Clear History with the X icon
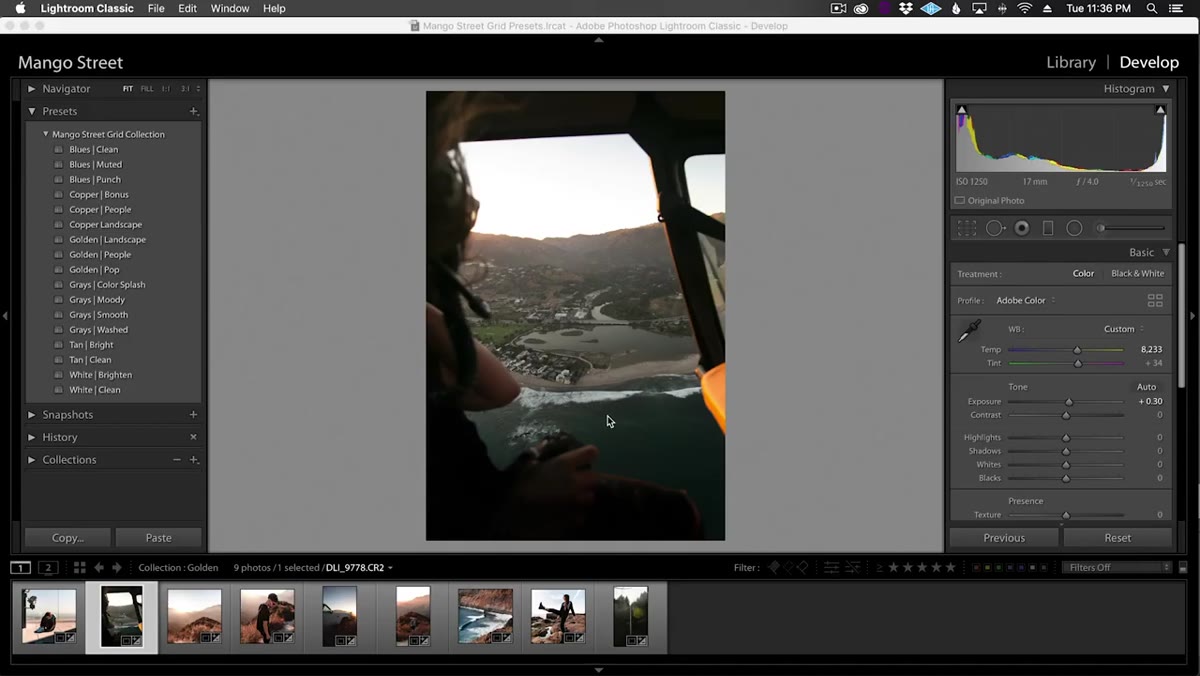 click(194, 437)
